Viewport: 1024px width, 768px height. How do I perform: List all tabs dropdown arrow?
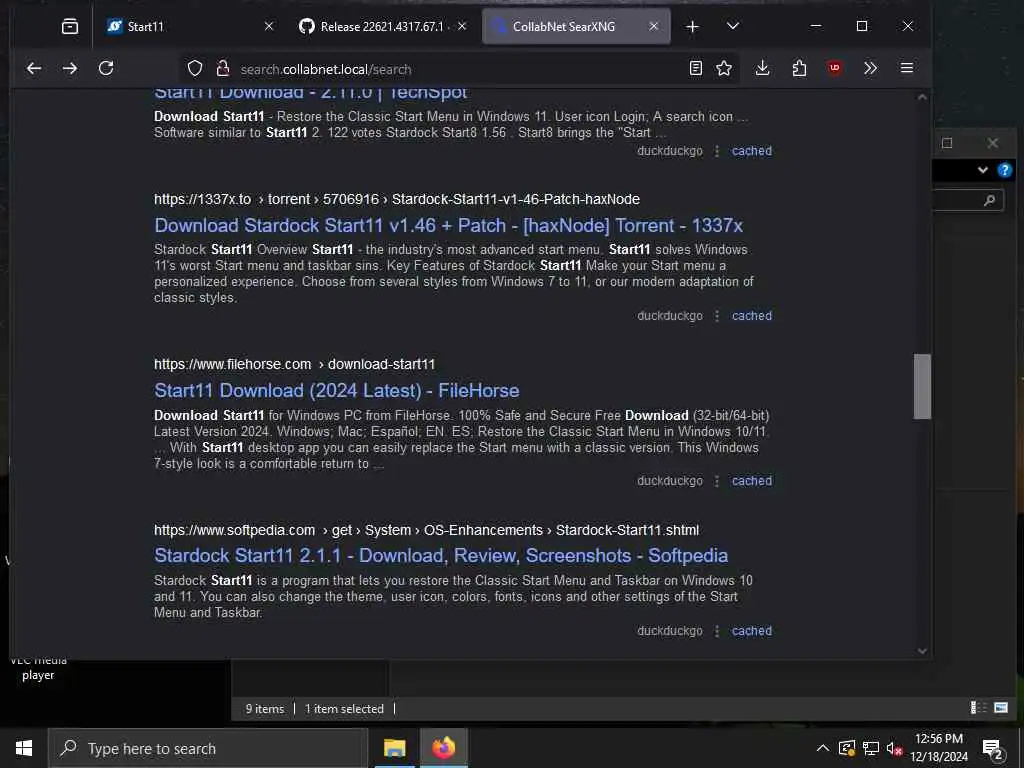tap(733, 26)
